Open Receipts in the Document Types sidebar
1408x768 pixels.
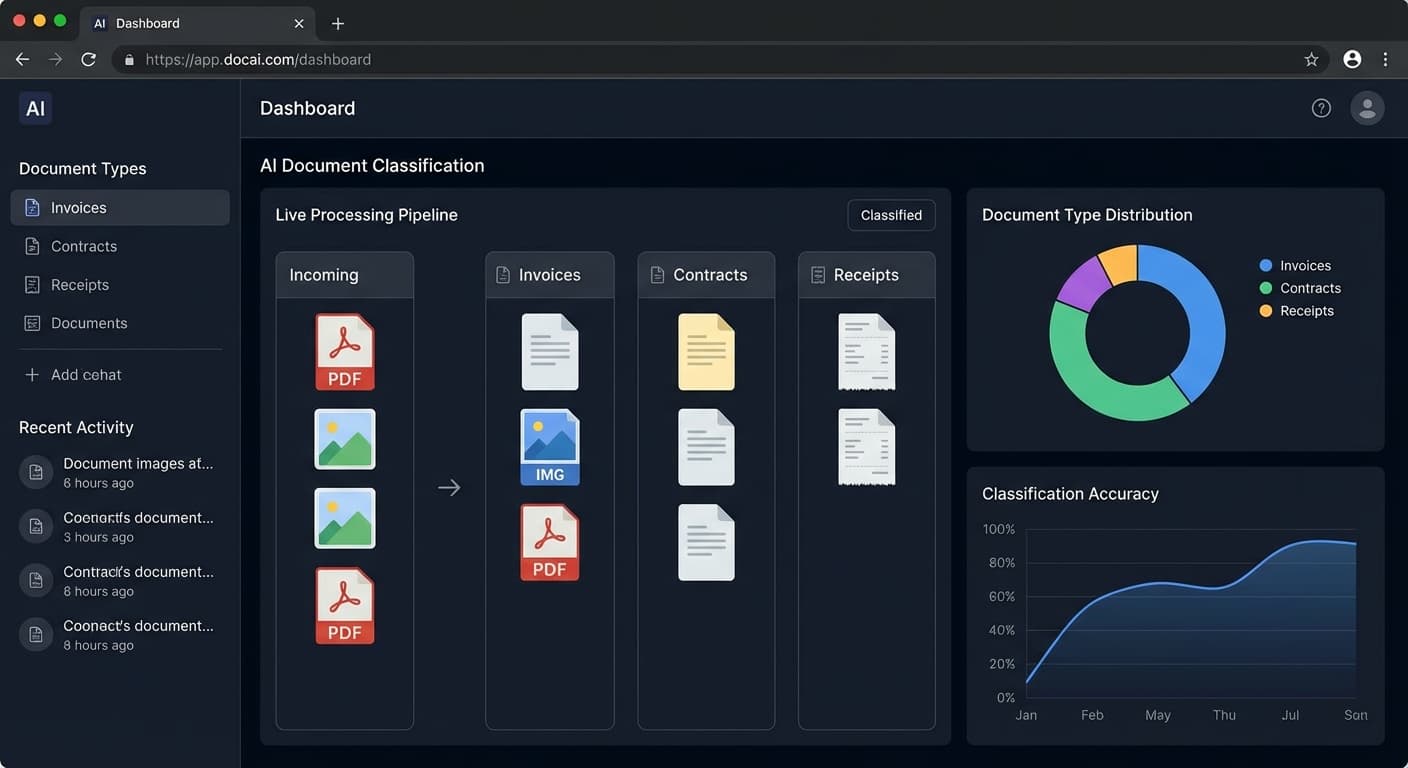point(120,285)
